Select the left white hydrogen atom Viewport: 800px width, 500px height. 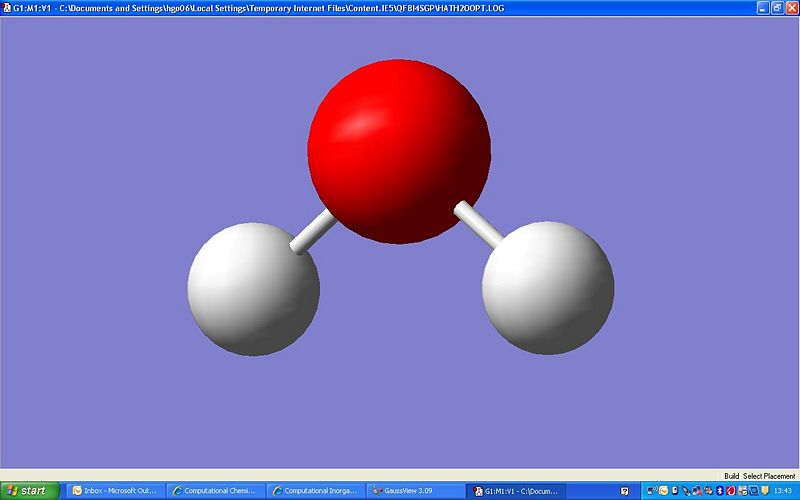tap(254, 289)
